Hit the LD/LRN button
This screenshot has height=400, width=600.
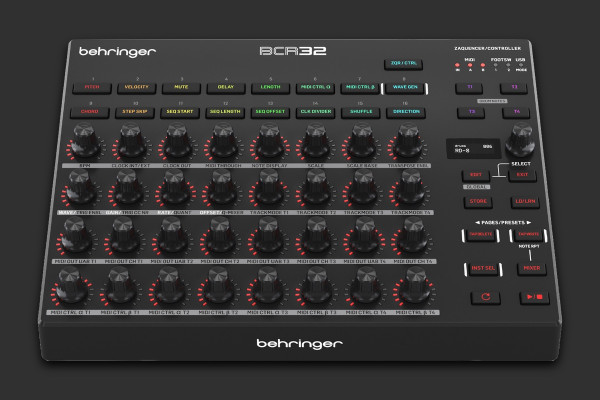tap(525, 202)
